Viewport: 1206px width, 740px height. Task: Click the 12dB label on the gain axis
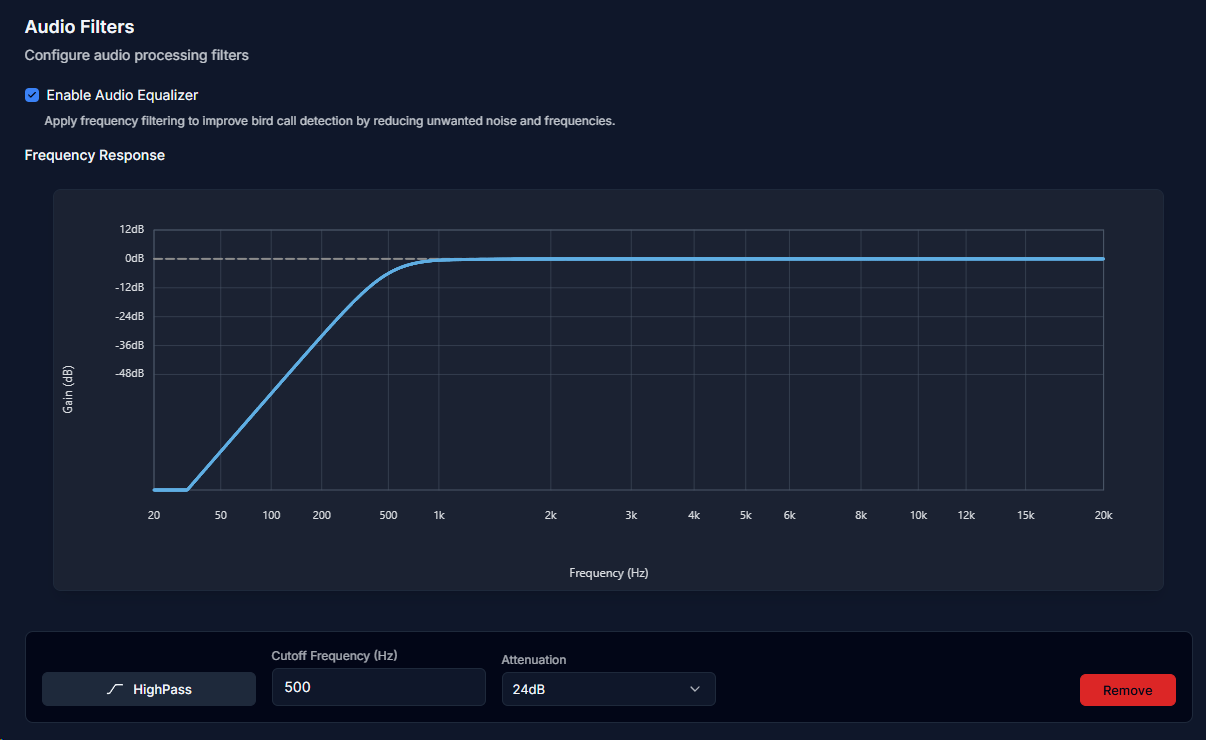click(132, 229)
